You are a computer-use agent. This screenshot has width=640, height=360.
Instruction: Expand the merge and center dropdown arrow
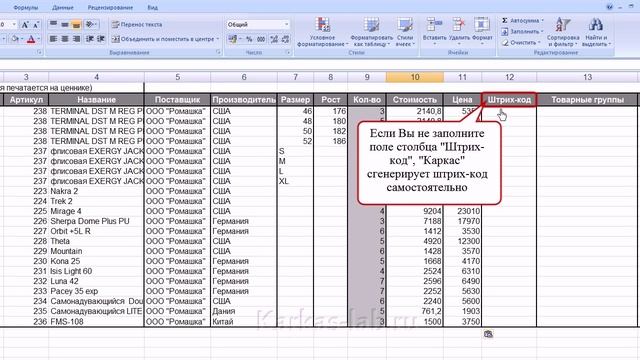218,39
